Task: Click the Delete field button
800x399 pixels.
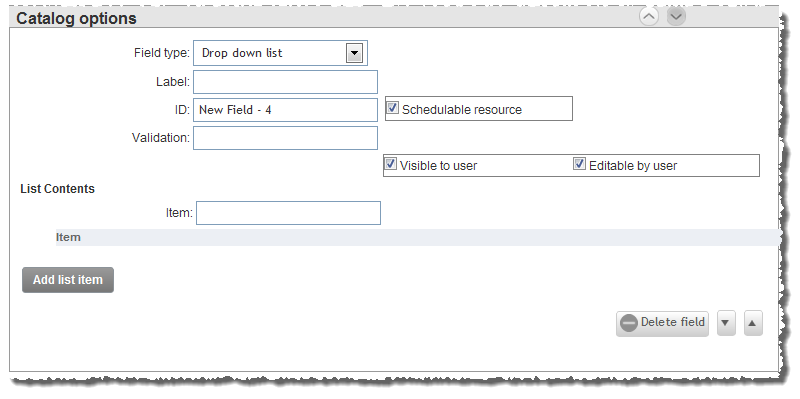Action: (x=662, y=323)
